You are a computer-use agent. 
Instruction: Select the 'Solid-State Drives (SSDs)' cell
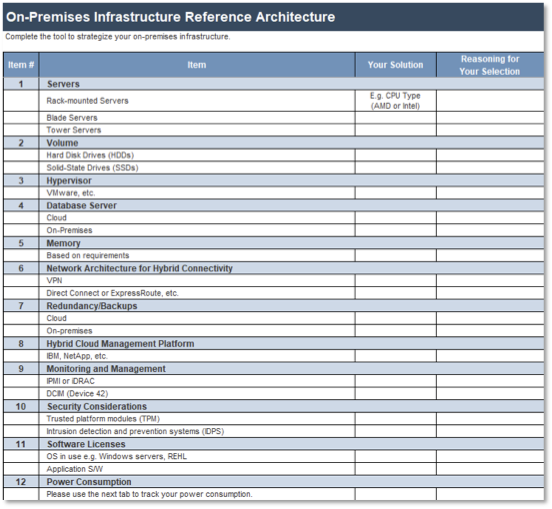coord(197,168)
